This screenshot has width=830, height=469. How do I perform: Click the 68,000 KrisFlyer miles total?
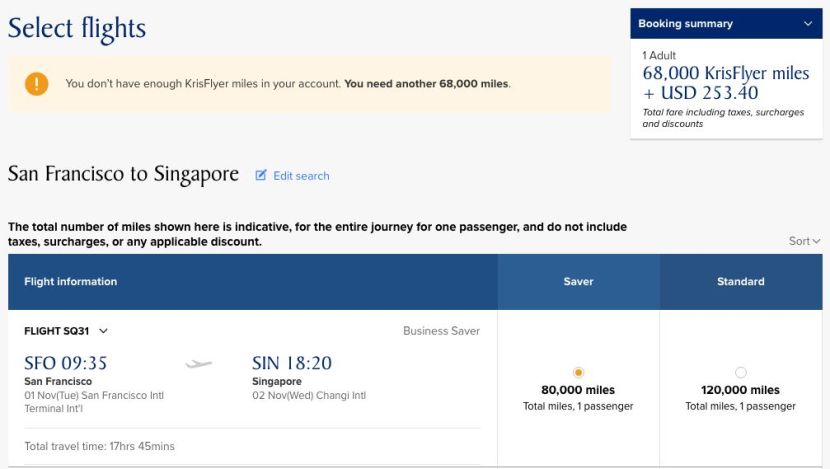725,73
